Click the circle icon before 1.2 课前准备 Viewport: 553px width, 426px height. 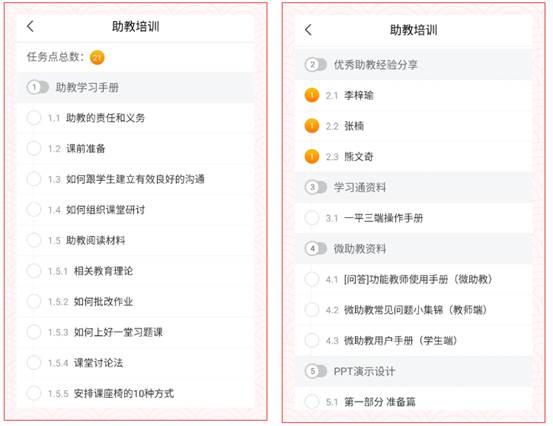click(x=34, y=148)
